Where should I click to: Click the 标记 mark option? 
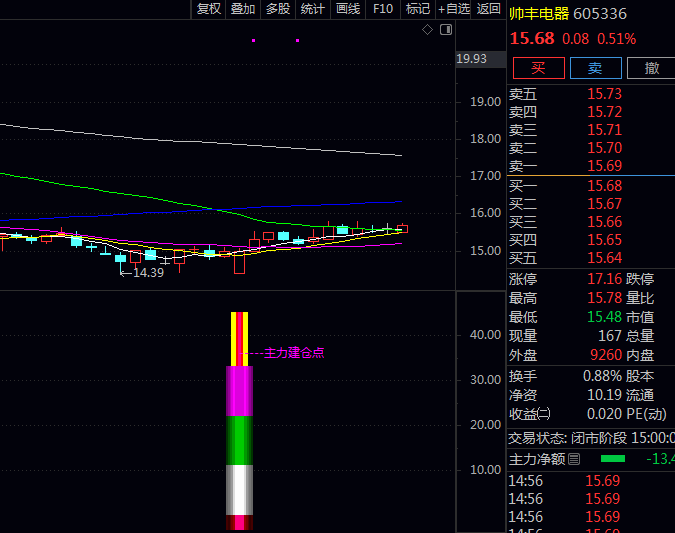click(x=418, y=9)
